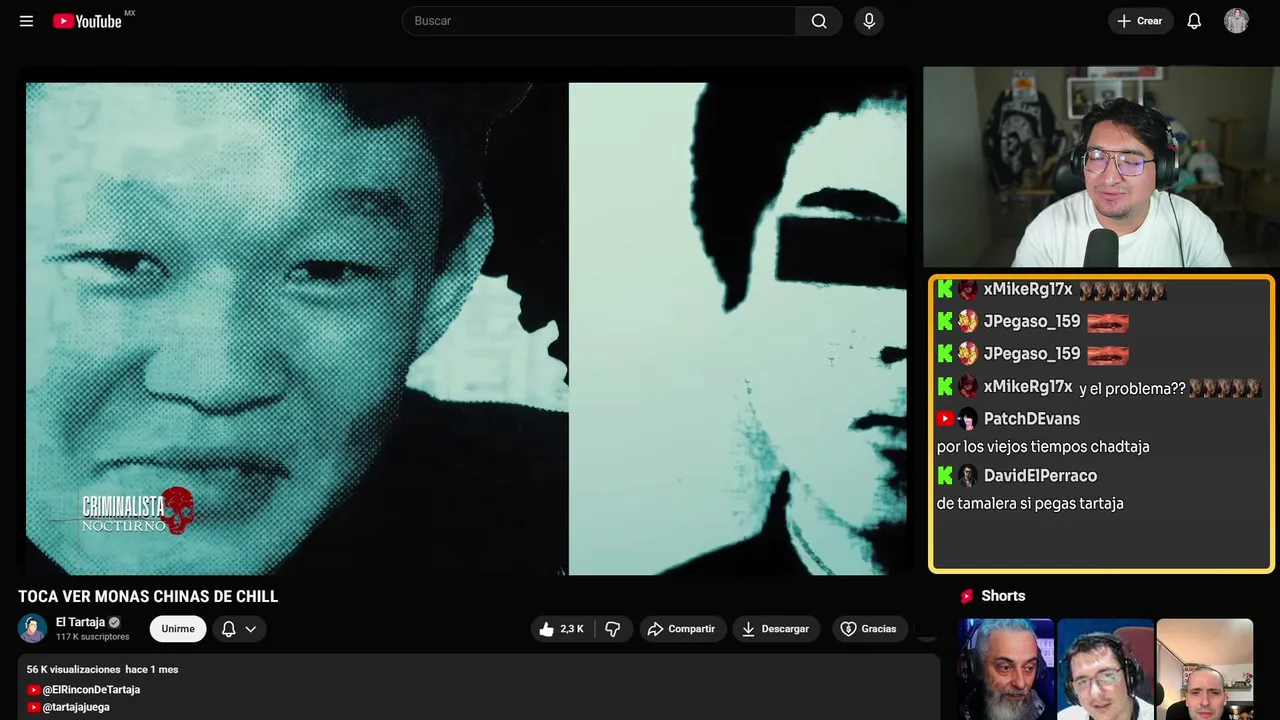The width and height of the screenshot is (1280, 720).
Task: Click the chat message 'y el problema??'
Action: click(x=1132, y=388)
